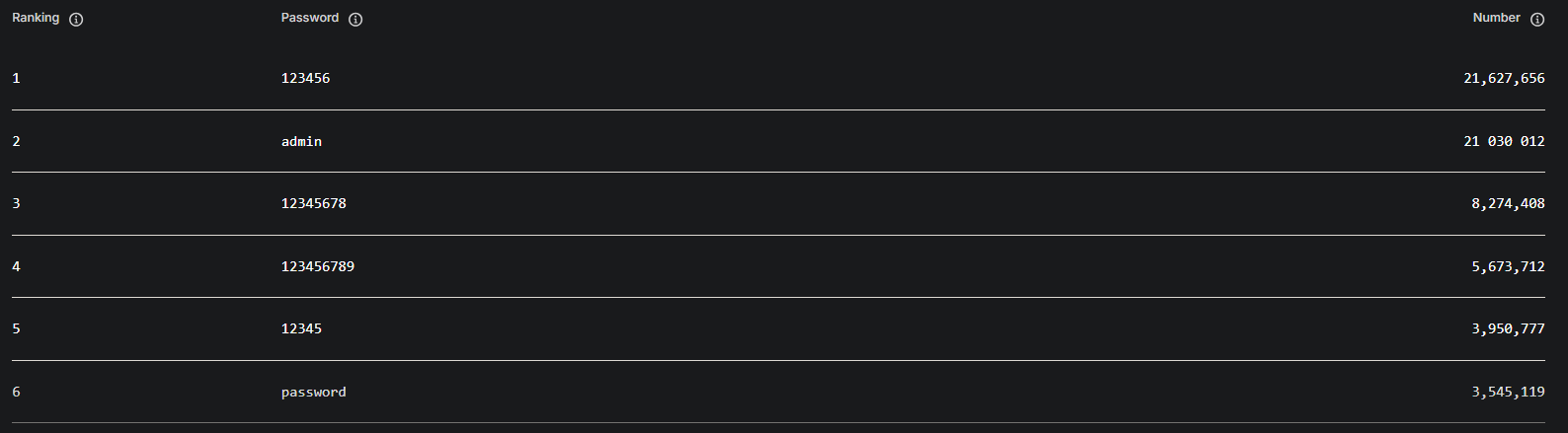Click the Password column header
This screenshot has width=1568, height=433.
point(309,18)
